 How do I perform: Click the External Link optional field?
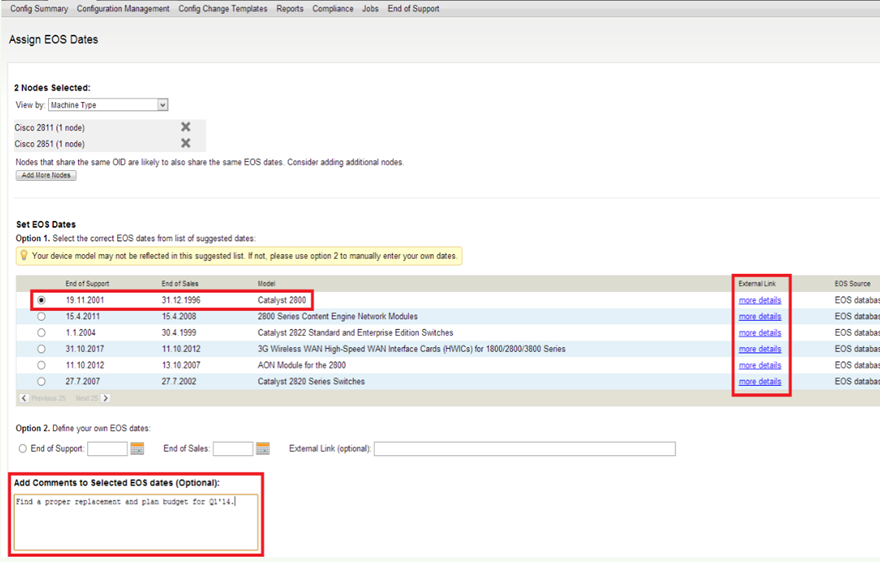click(x=525, y=449)
